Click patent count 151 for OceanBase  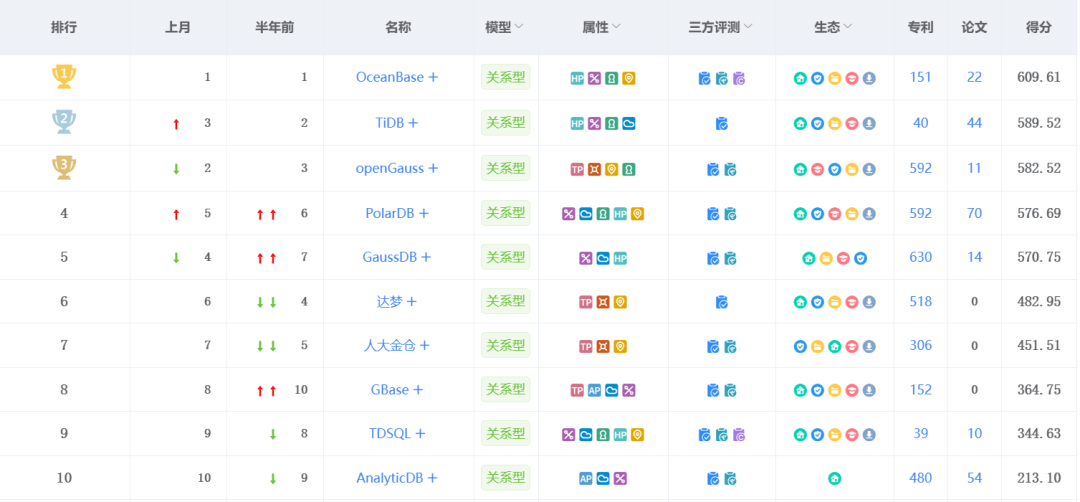[x=920, y=77]
